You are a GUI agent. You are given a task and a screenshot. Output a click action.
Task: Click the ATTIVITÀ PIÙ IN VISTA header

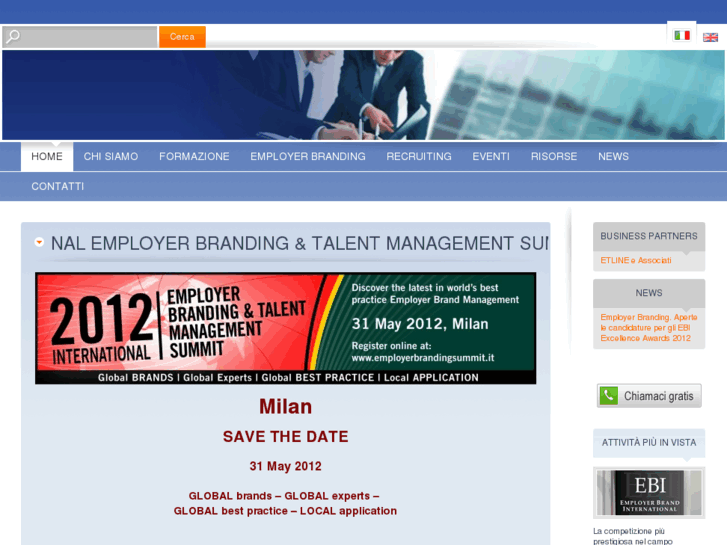[x=649, y=442]
